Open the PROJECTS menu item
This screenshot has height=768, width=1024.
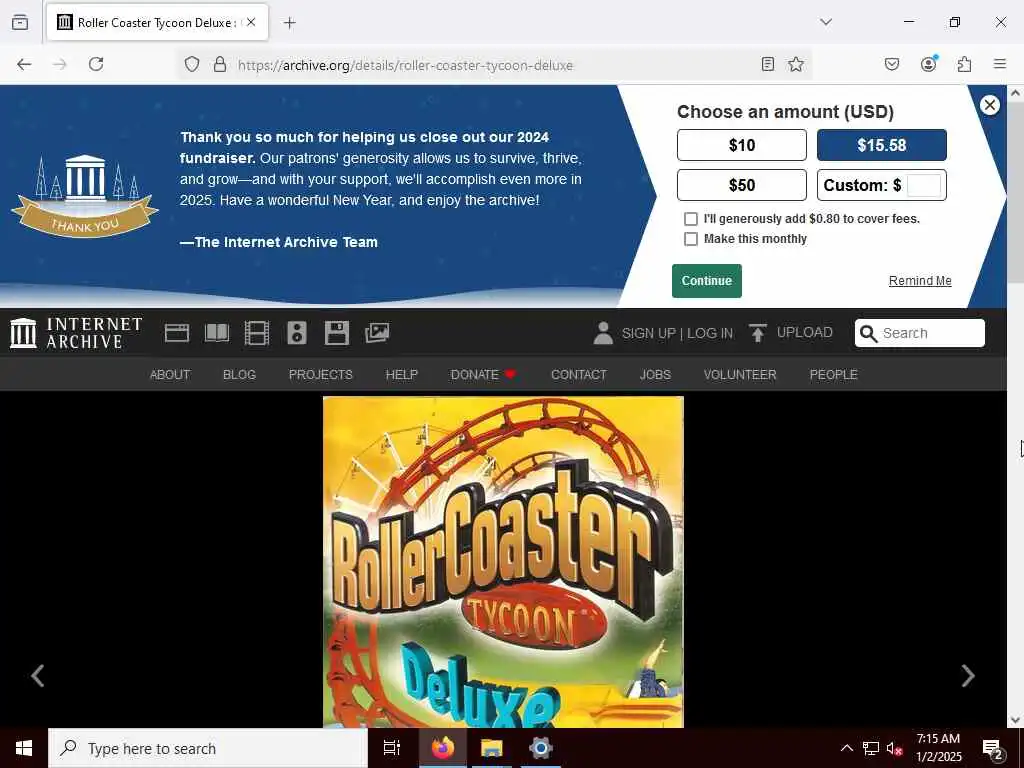point(321,375)
